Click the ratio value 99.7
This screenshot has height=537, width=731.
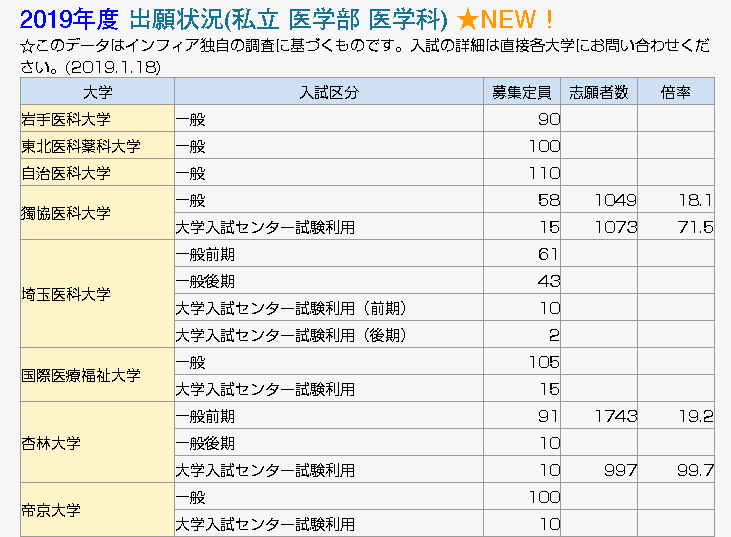point(695,470)
